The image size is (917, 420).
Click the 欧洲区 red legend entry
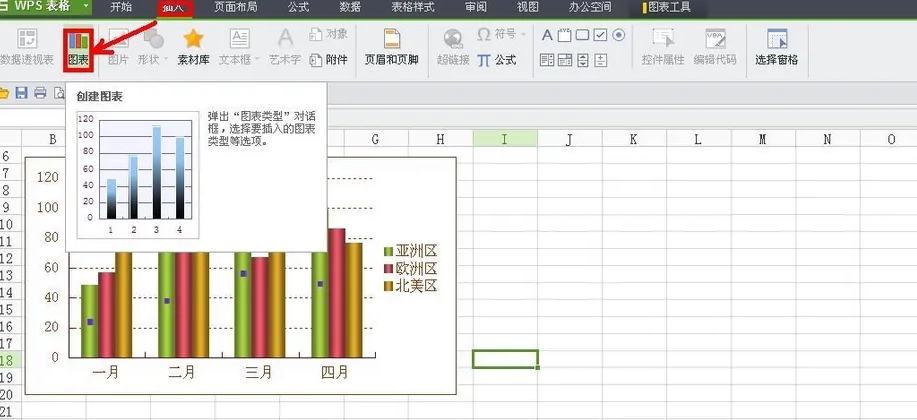coord(411,268)
